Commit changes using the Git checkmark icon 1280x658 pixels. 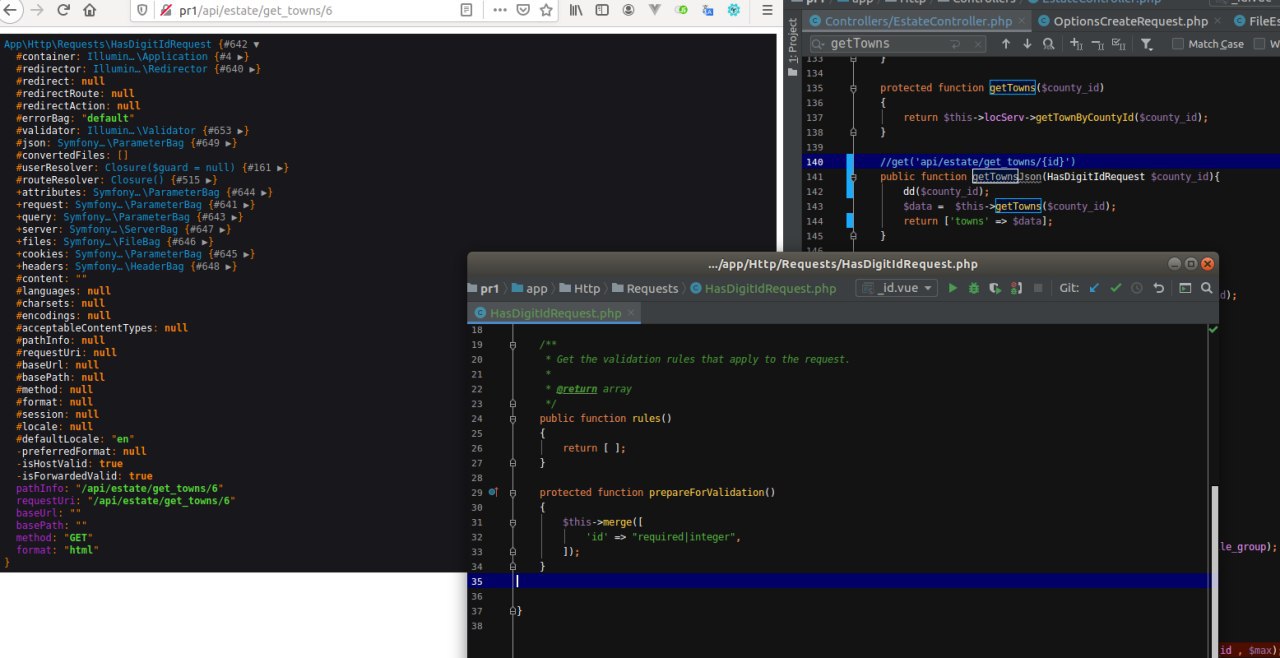coord(1115,288)
